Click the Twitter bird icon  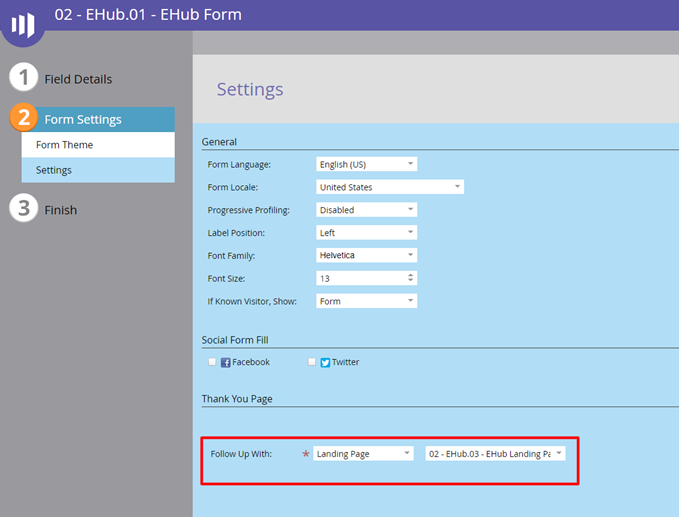(x=325, y=362)
